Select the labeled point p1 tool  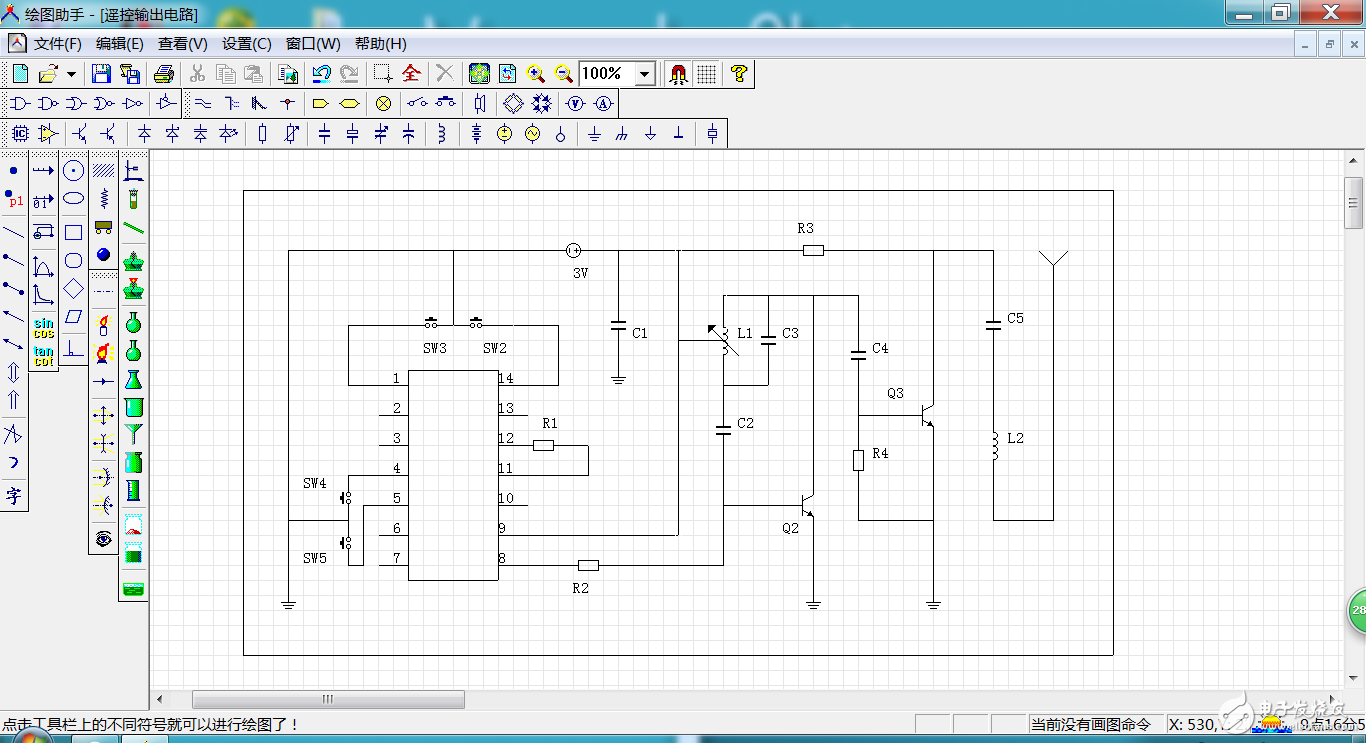[14, 200]
